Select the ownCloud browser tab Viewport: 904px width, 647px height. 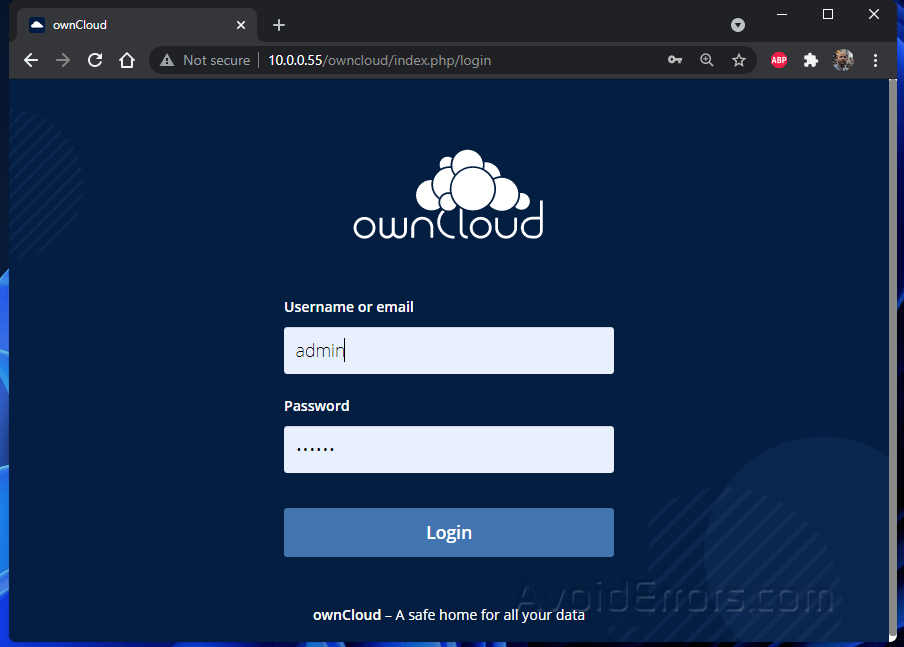point(130,25)
